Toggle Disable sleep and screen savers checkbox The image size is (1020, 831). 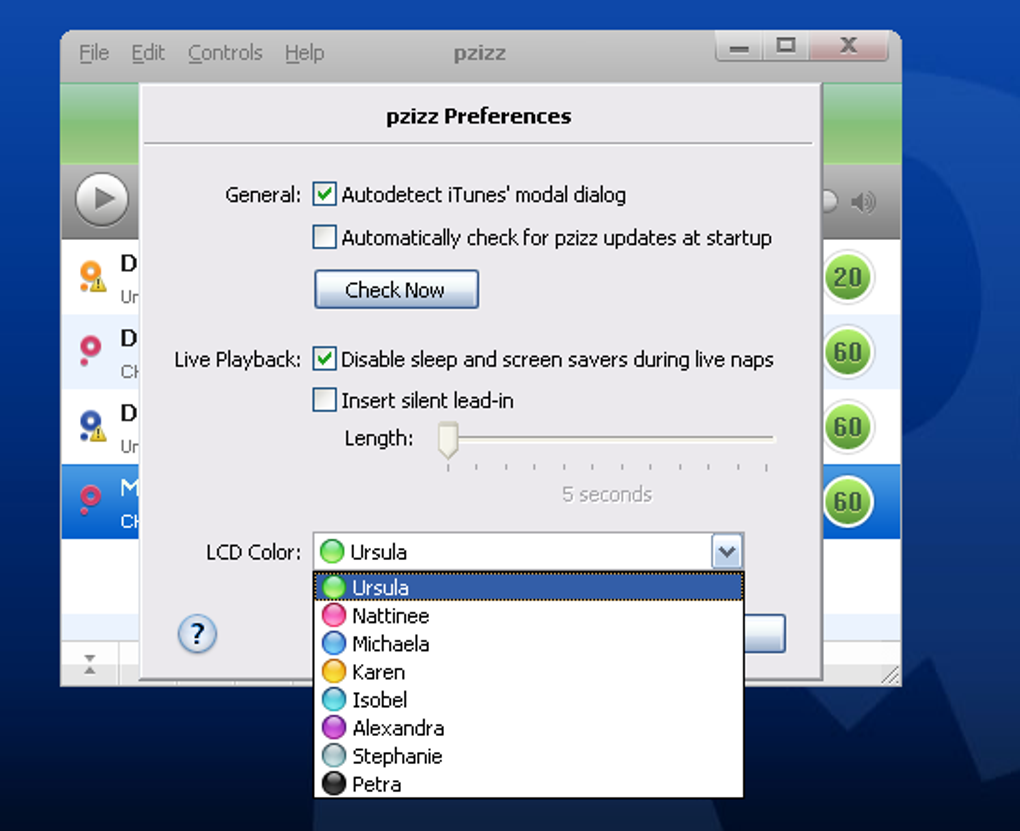coord(324,359)
